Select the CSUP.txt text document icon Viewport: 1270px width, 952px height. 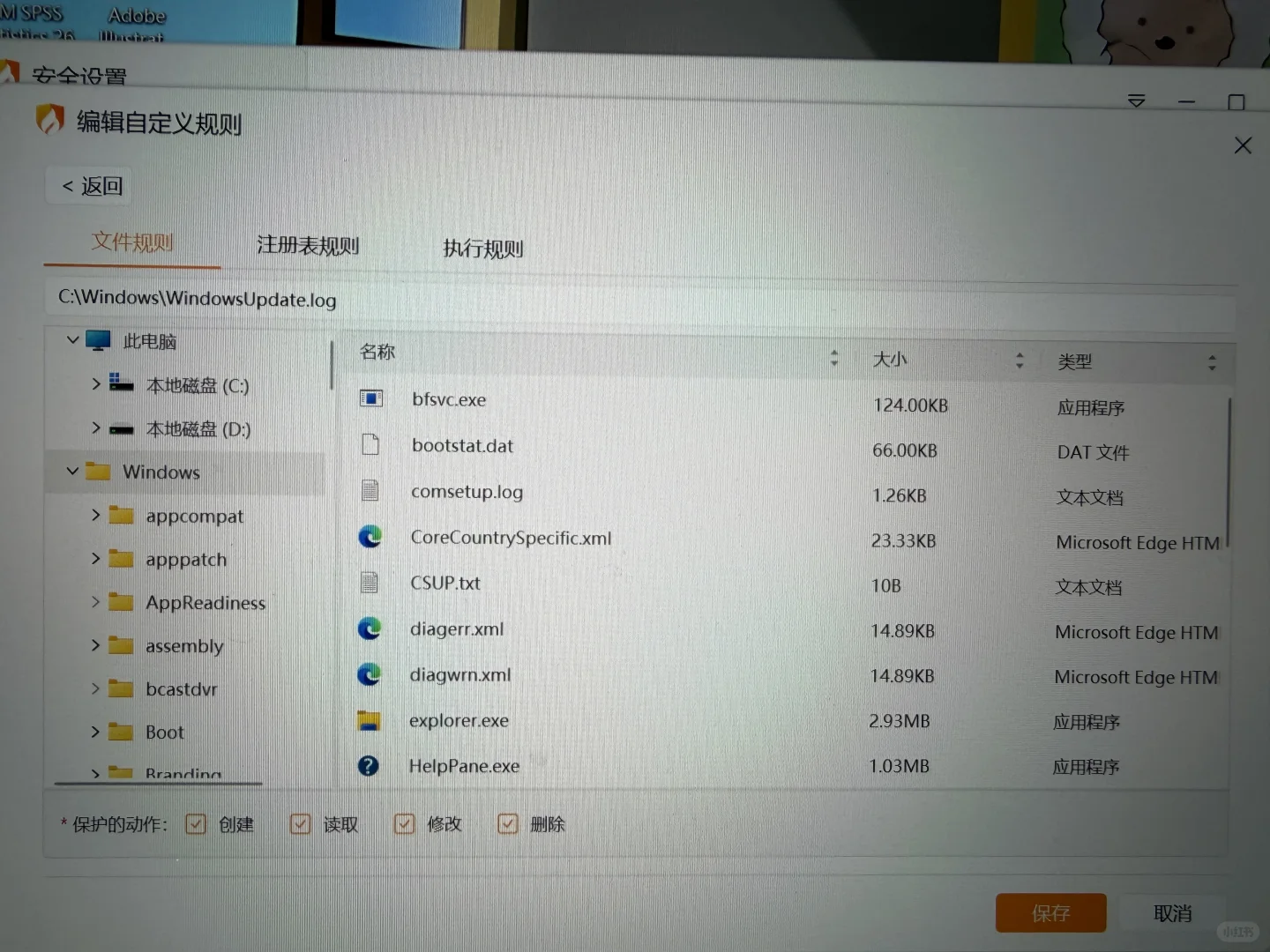pos(369,582)
